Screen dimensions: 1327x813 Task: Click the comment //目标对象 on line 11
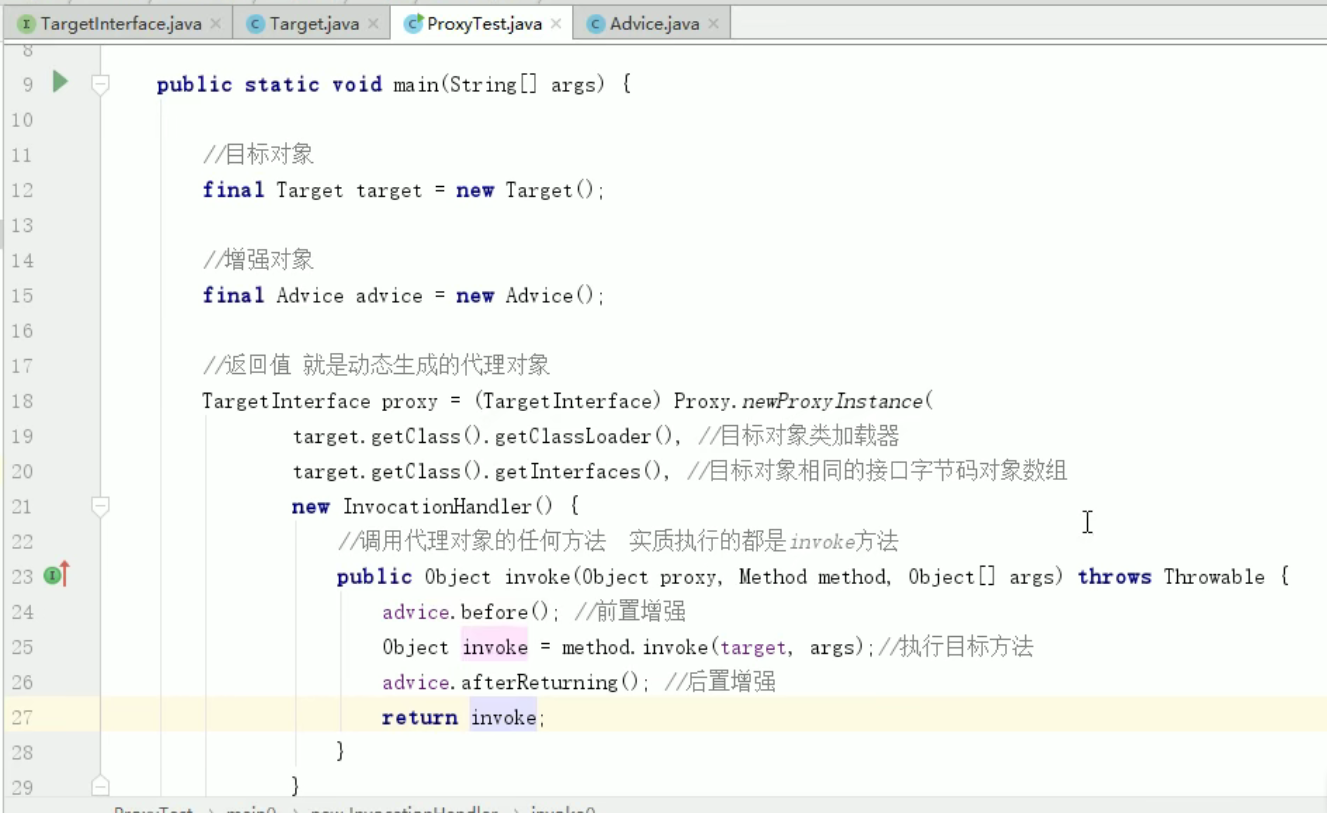(x=258, y=155)
